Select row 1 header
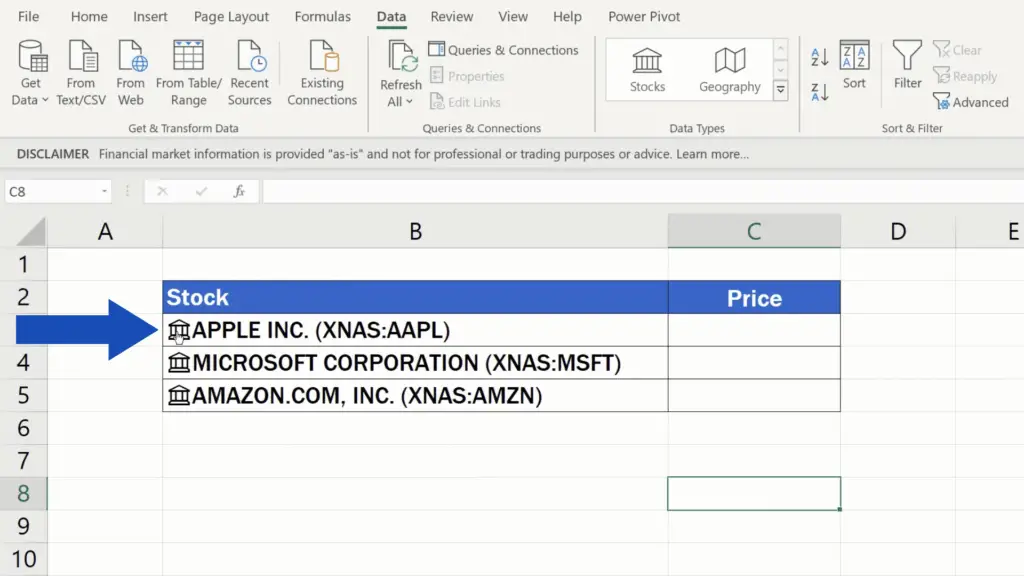The image size is (1024, 576). click(24, 264)
